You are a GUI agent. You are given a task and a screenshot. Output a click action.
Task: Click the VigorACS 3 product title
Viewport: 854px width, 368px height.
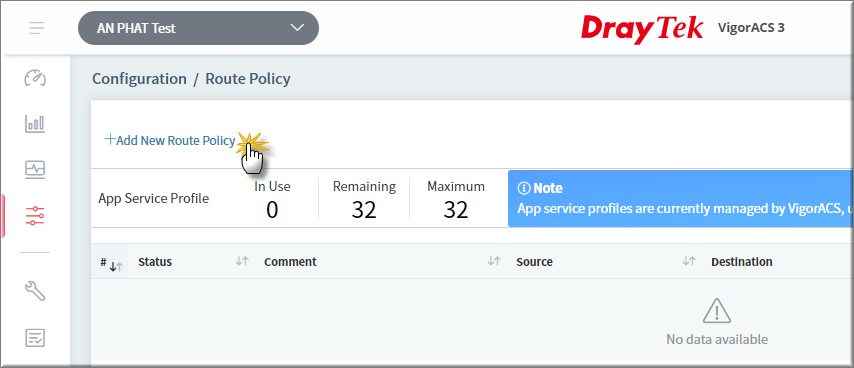coord(752,28)
